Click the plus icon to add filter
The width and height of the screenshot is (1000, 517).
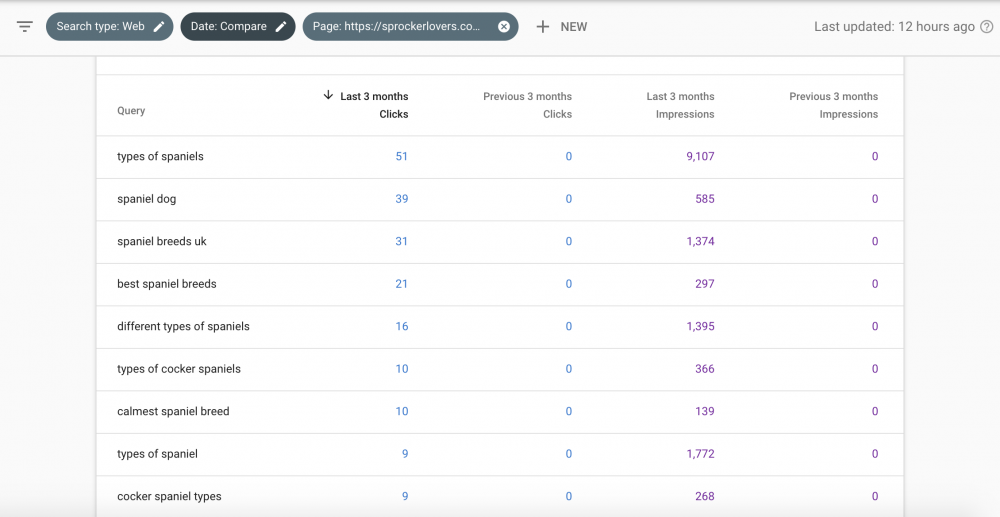pyautogui.click(x=543, y=27)
